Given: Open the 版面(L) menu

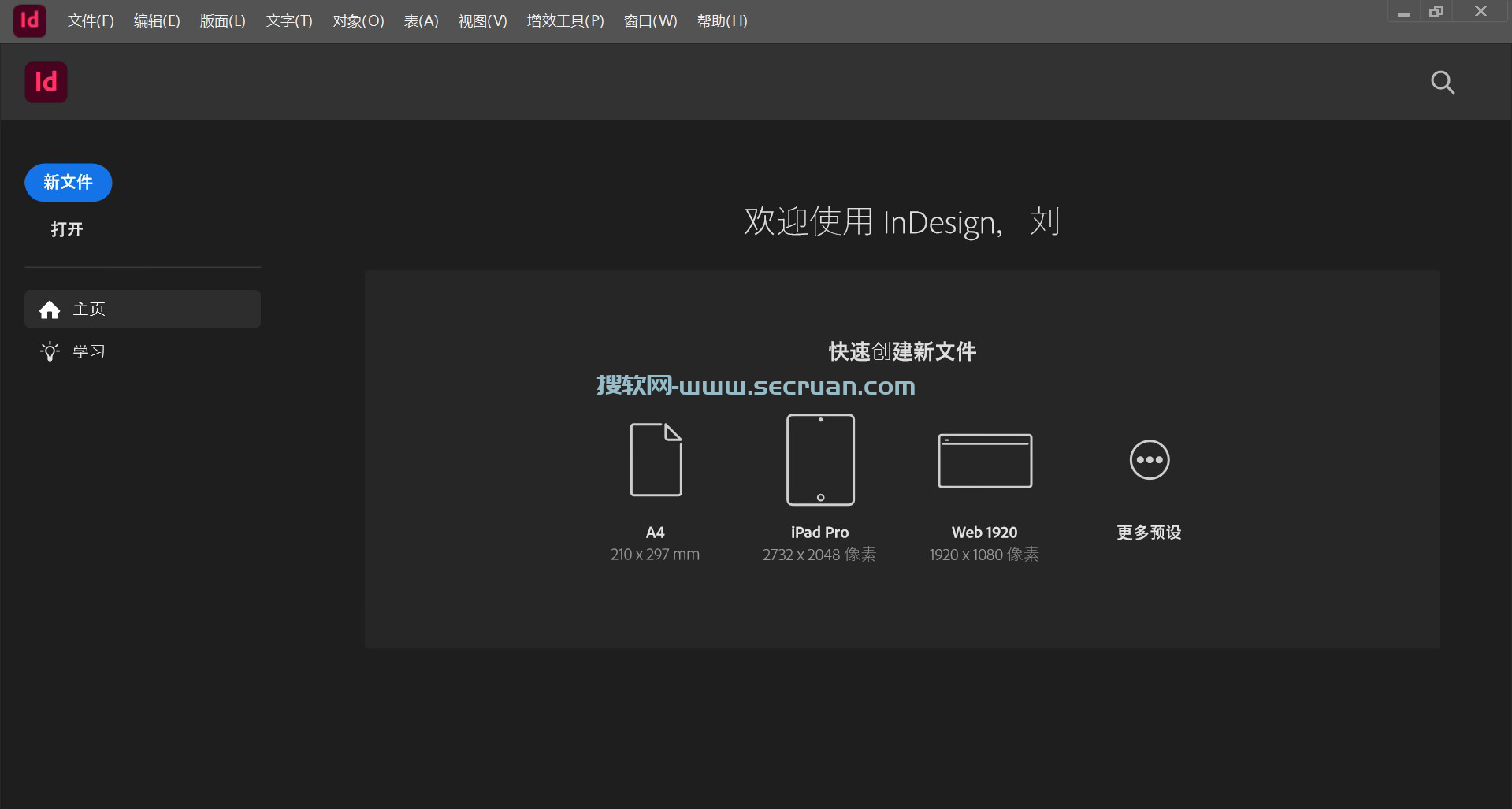Looking at the screenshot, I should 223,21.
